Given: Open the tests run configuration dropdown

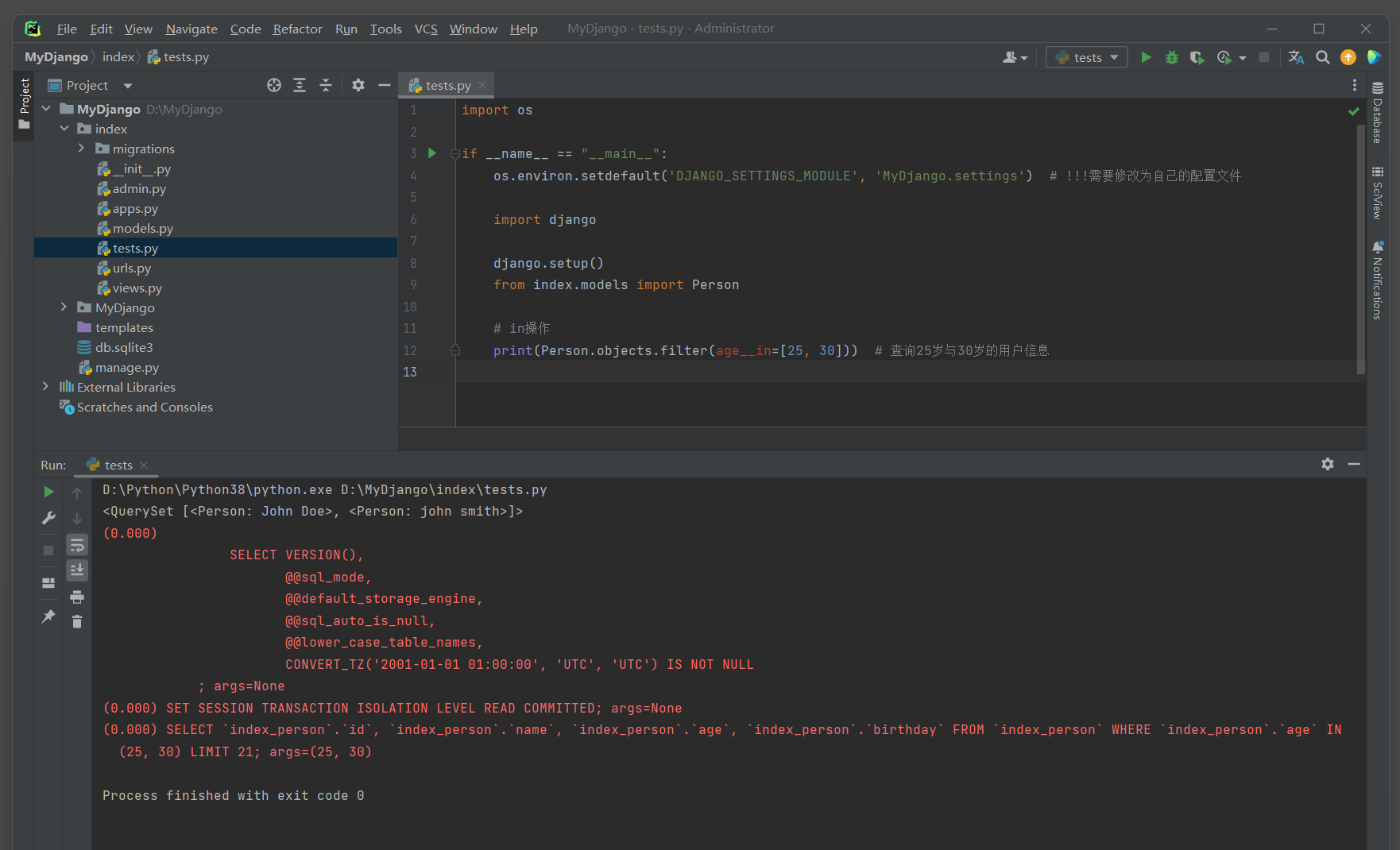Looking at the screenshot, I should 1087,57.
